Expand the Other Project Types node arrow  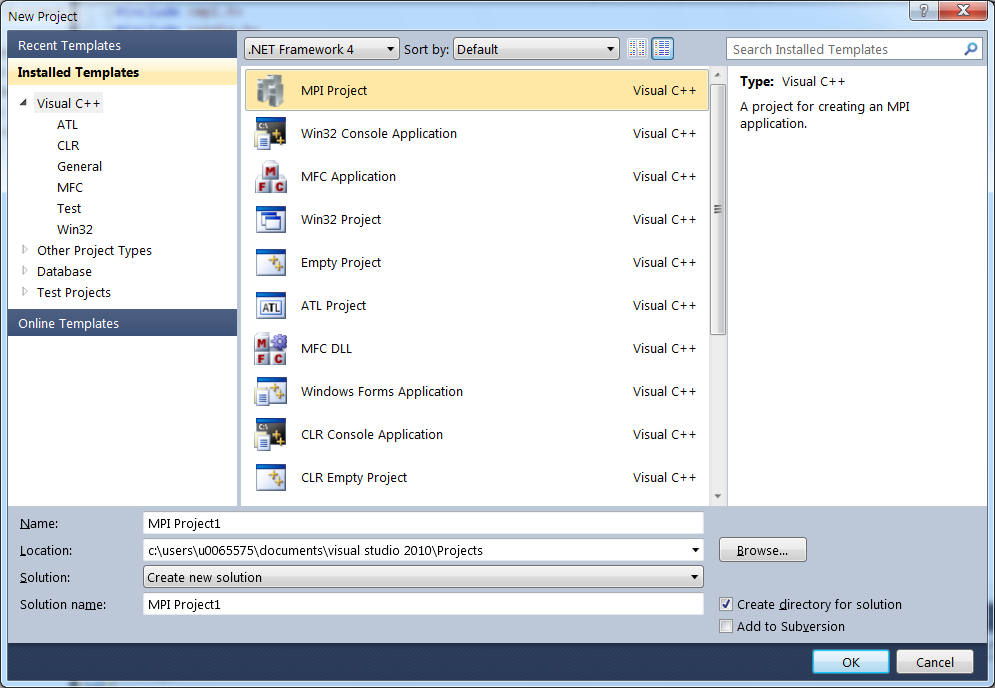[25, 250]
